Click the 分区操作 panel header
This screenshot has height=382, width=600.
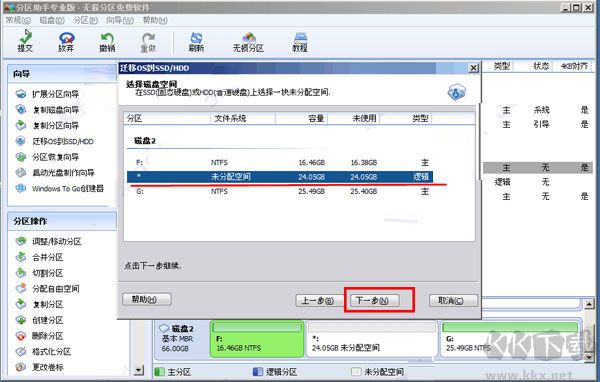[62, 221]
